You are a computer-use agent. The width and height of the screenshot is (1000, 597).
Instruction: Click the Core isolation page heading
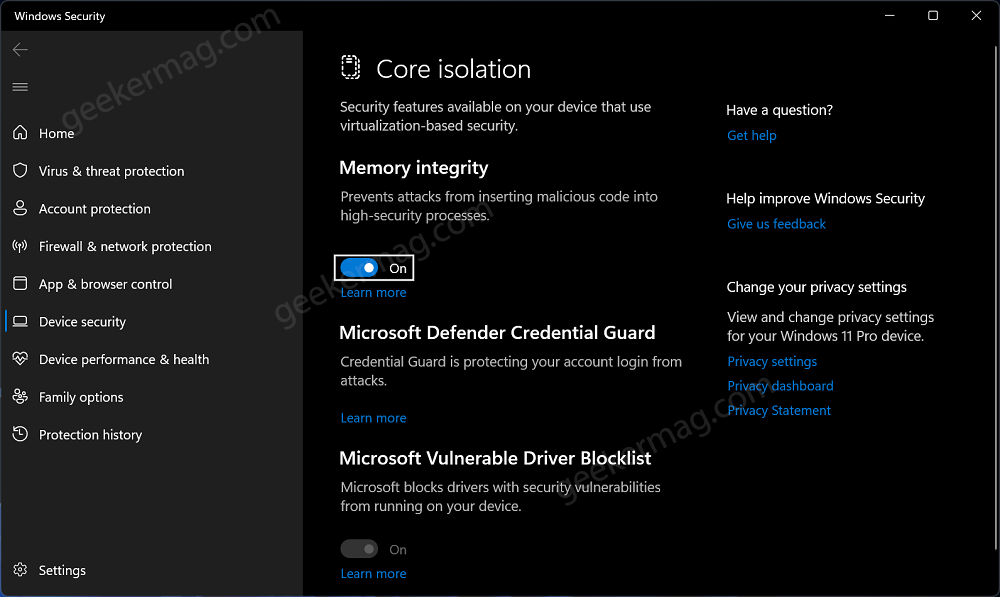pyautogui.click(x=453, y=69)
